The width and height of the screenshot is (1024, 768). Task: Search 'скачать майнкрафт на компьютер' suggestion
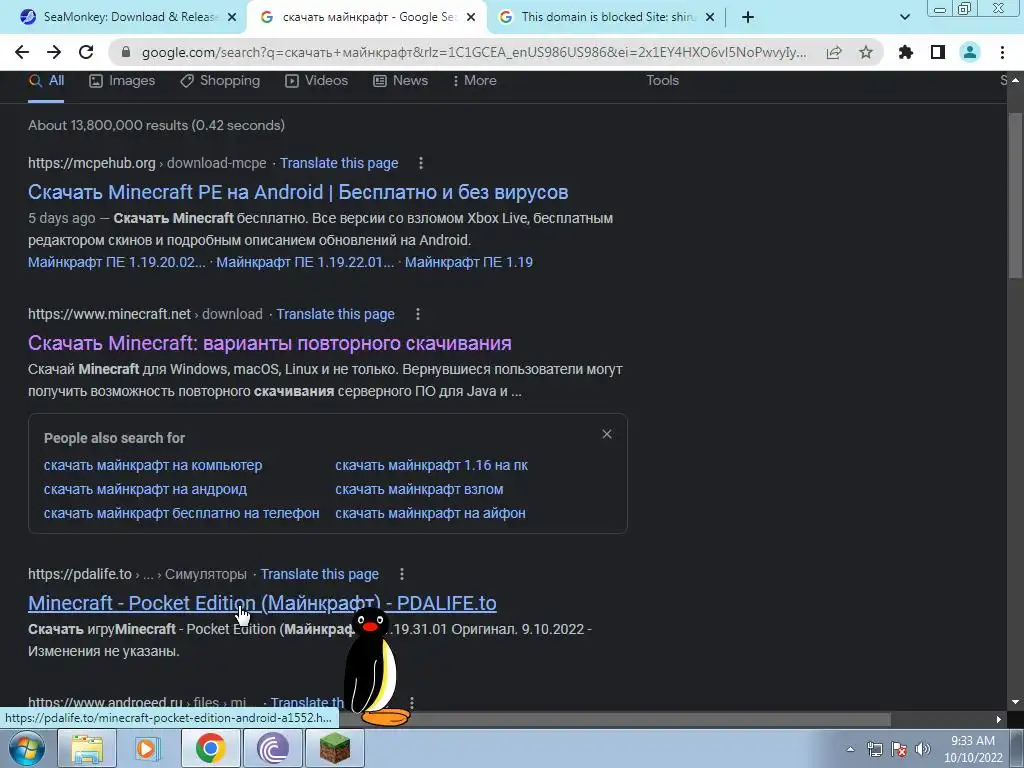(153, 466)
